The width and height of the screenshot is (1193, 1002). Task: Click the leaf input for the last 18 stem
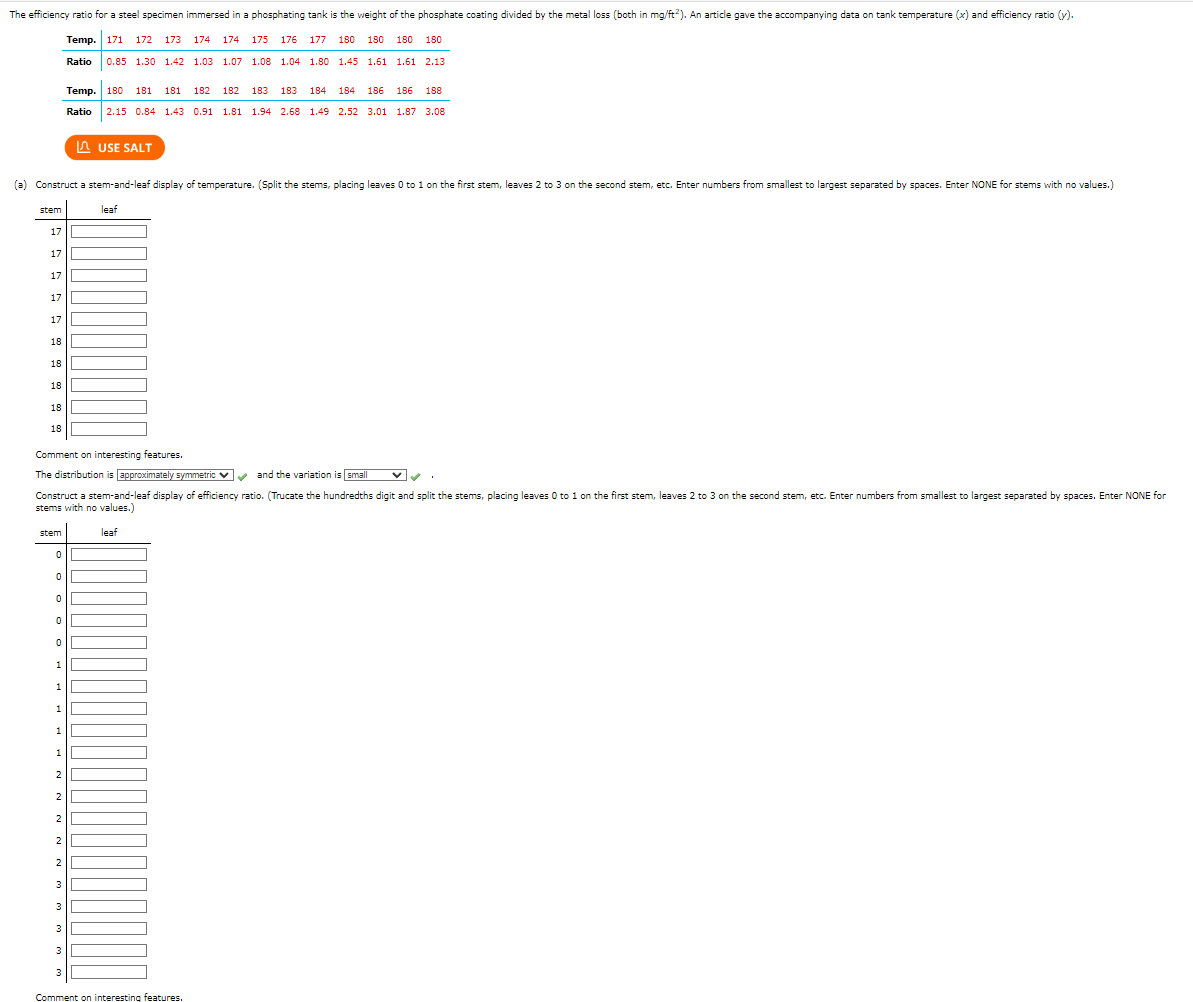click(108, 428)
